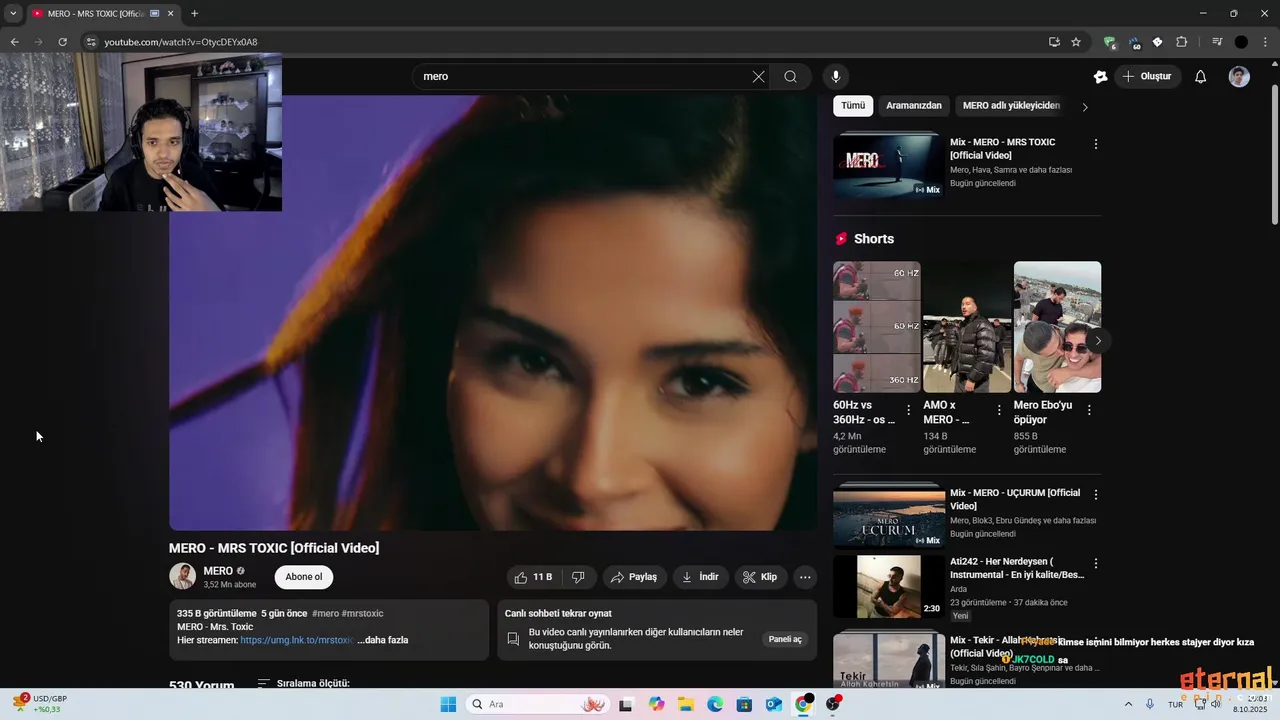1280x720 pixels.
Task: Open Mix - MERO - MRS TOXIC thumbnail
Action: [x=888, y=166]
